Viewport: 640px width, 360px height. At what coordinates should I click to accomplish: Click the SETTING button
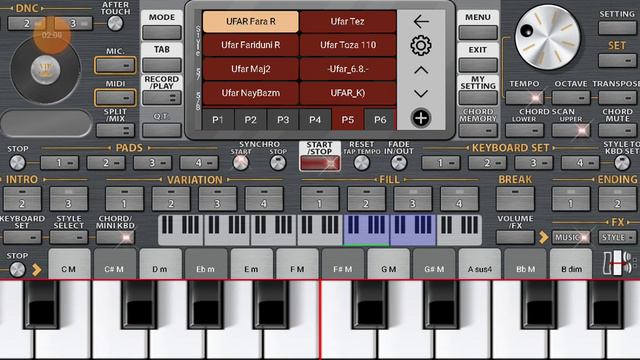click(x=617, y=28)
